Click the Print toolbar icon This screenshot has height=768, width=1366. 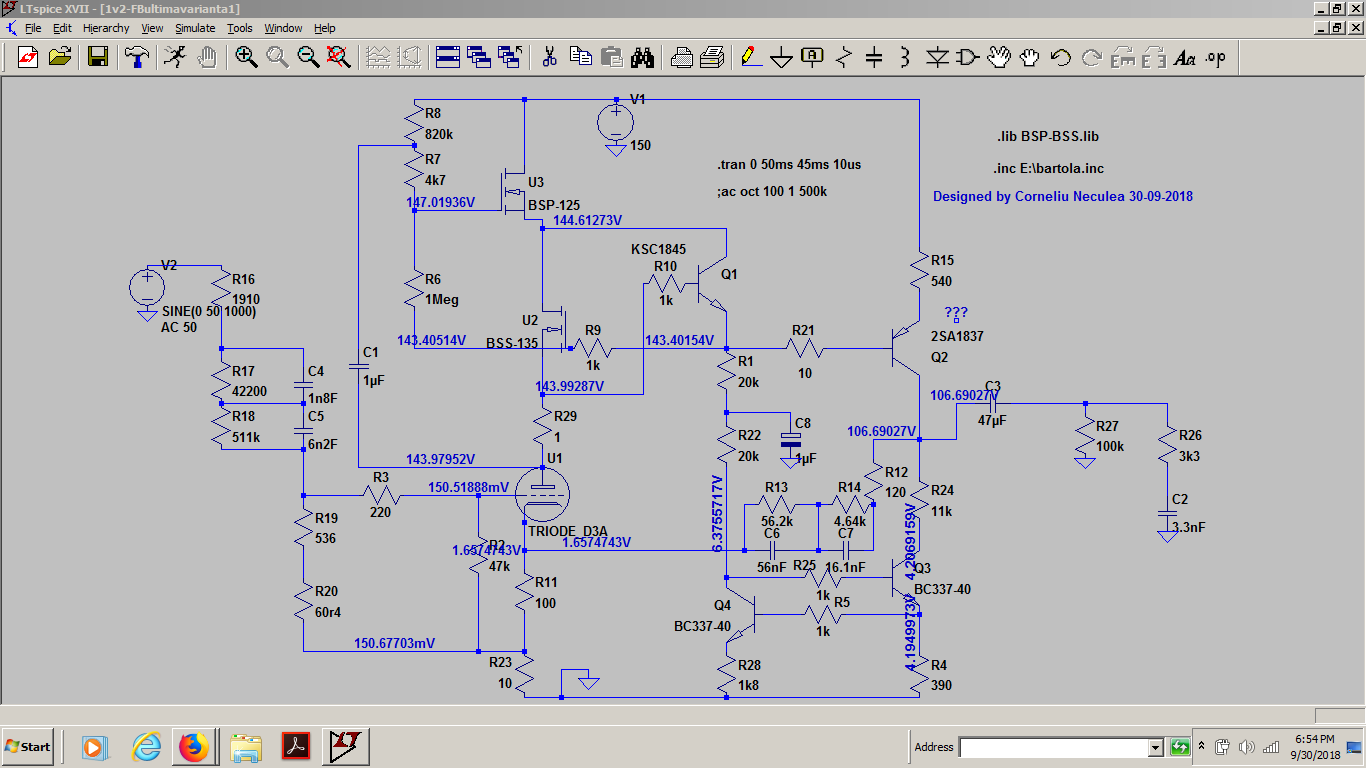681,57
